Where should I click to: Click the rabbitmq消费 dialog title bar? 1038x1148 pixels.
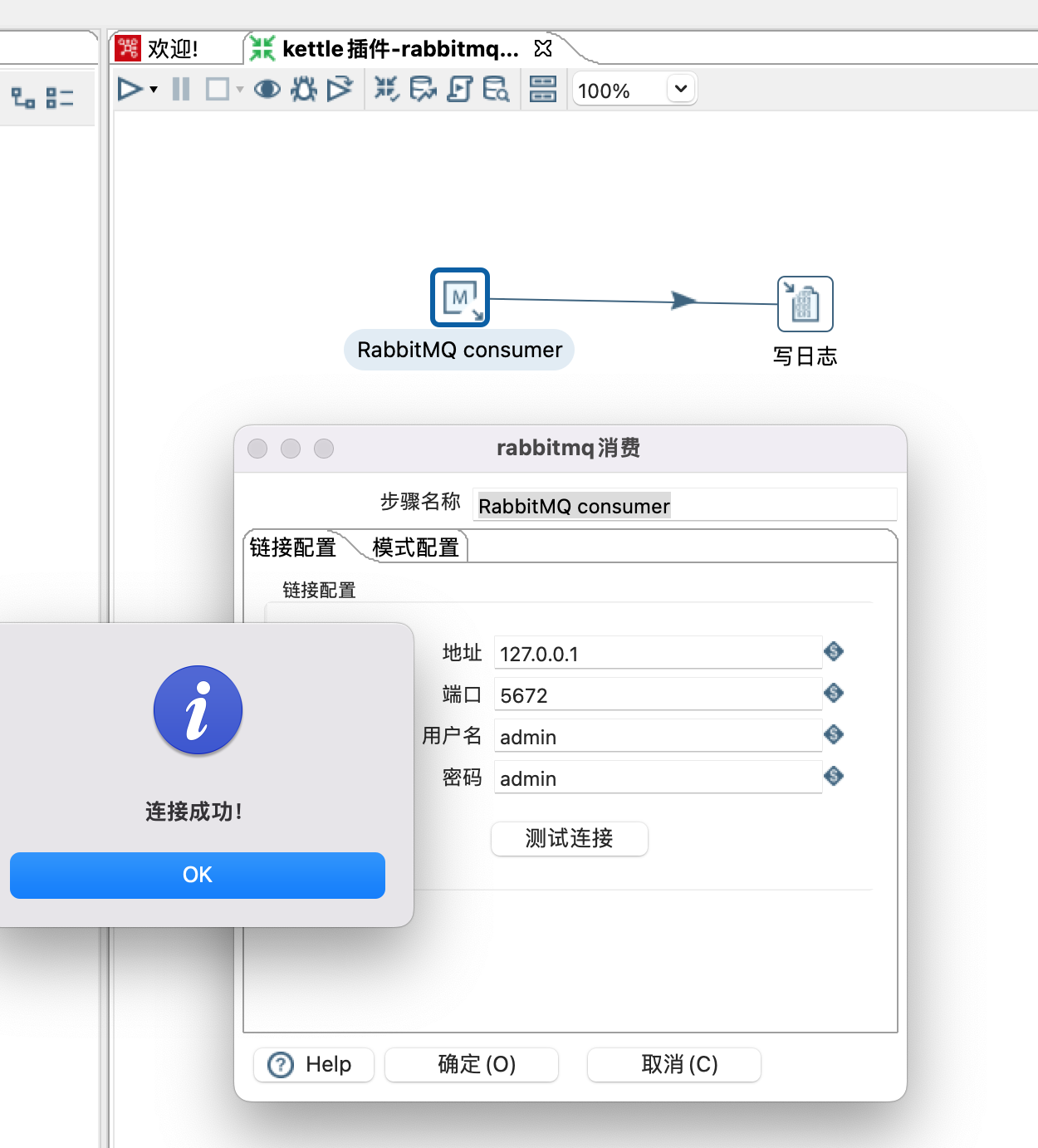pyautogui.click(x=570, y=449)
